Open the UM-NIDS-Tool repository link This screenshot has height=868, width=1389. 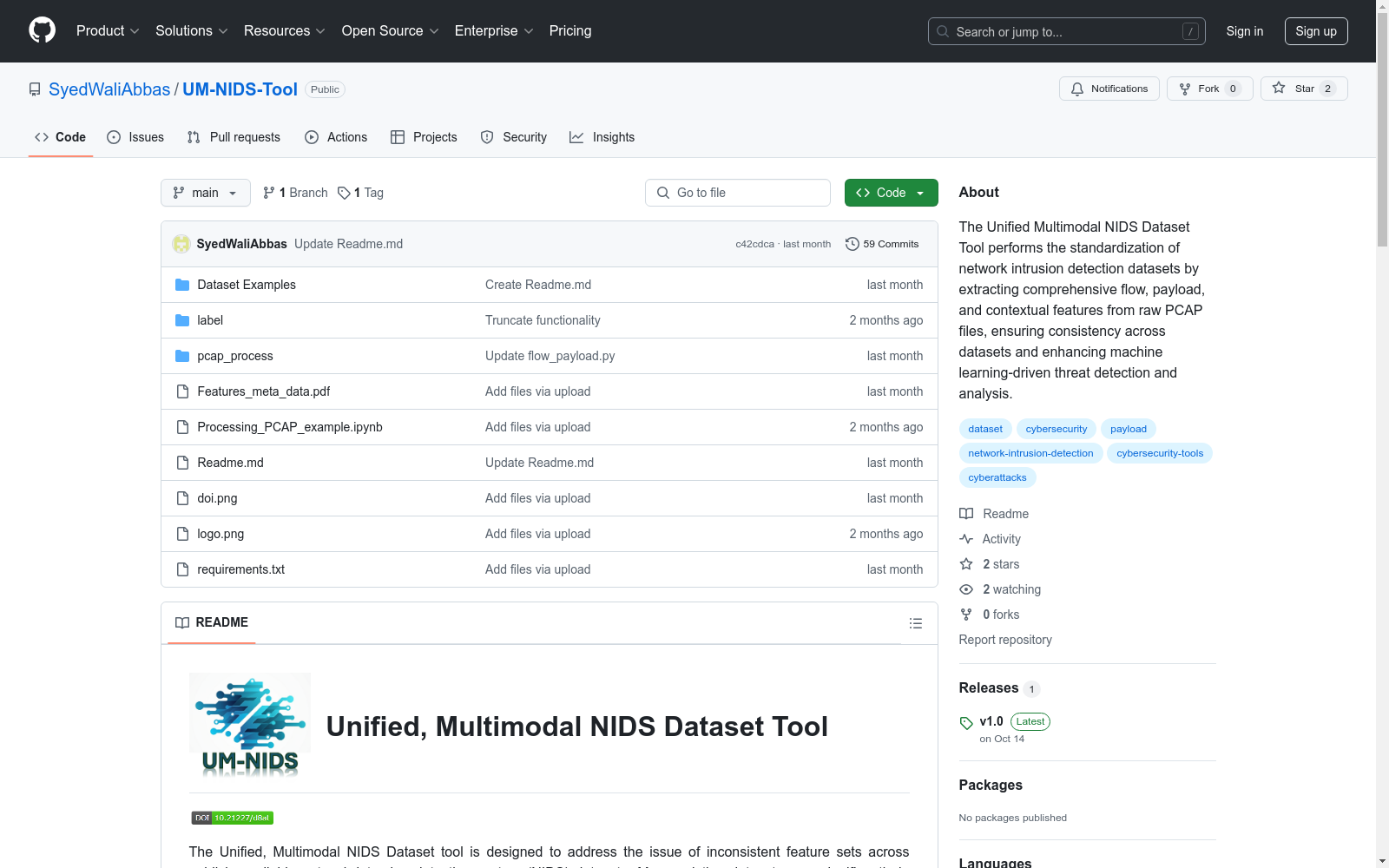tap(240, 89)
